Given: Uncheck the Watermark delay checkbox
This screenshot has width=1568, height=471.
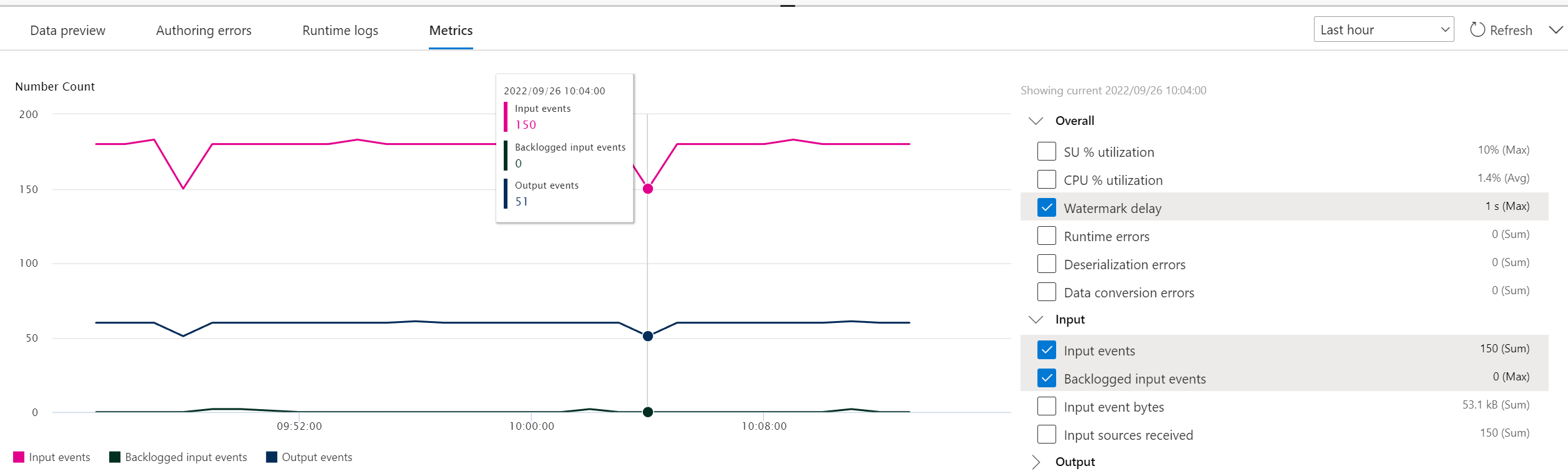Looking at the screenshot, I should click(x=1047, y=207).
